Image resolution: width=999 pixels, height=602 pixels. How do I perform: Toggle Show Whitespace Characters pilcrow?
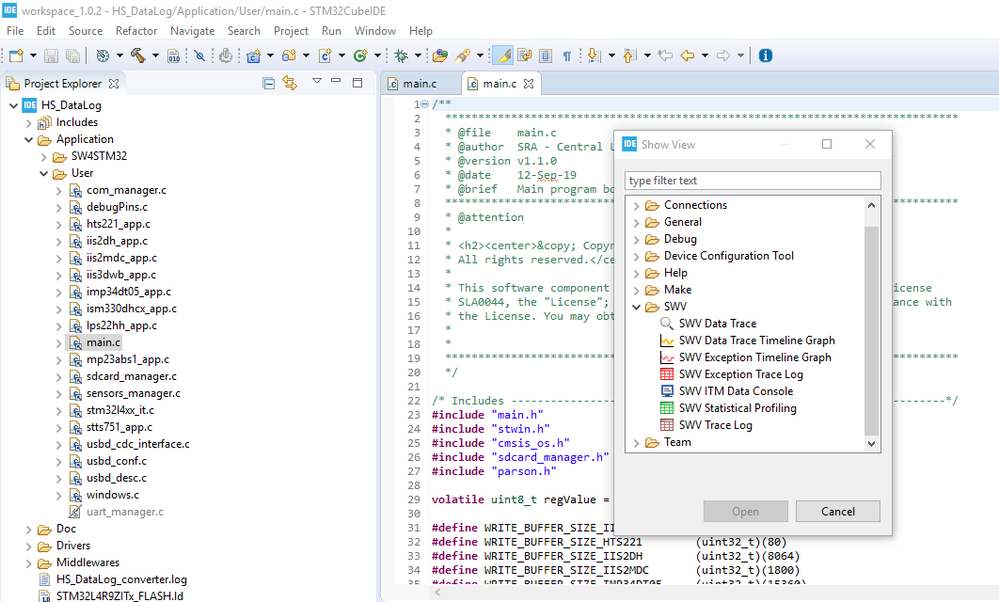pyautogui.click(x=566, y=56)
